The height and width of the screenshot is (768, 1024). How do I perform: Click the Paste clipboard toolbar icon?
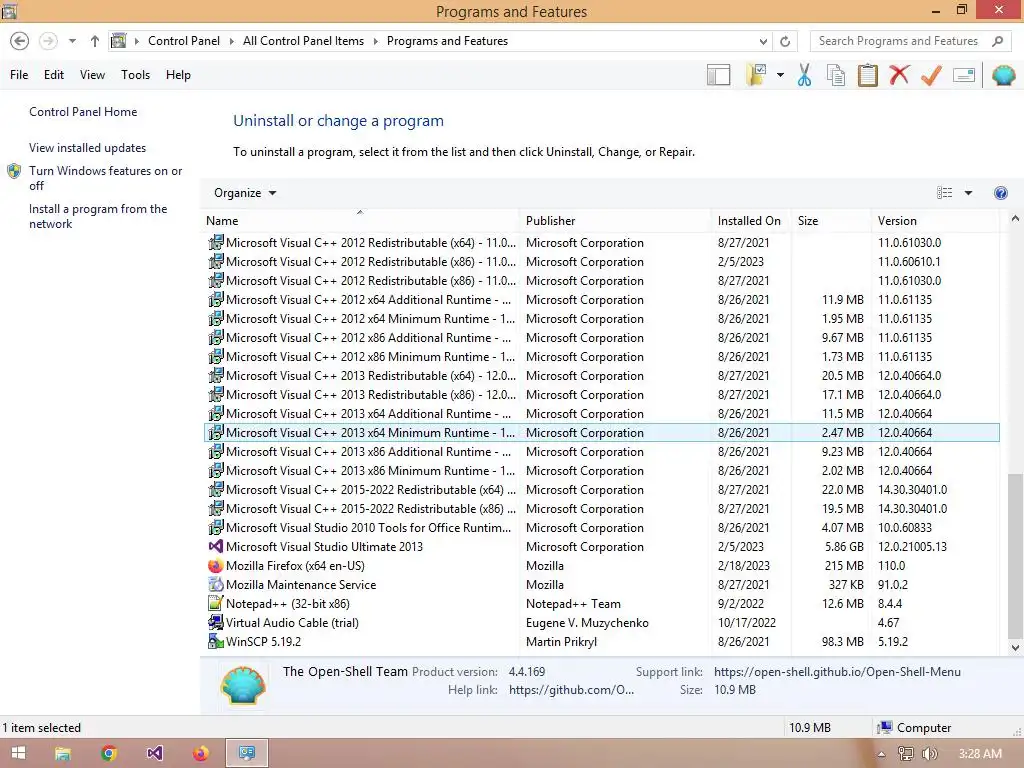tap(867, 75)
